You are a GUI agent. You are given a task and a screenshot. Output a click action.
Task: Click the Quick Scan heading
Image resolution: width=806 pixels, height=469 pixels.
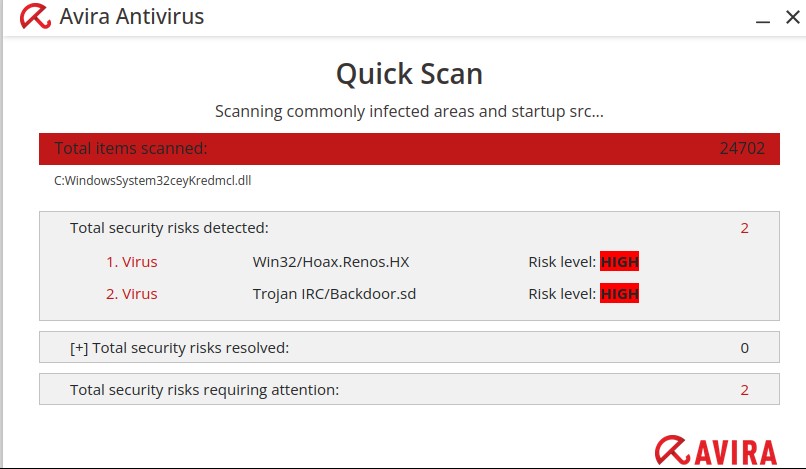(x=409, y=74)
